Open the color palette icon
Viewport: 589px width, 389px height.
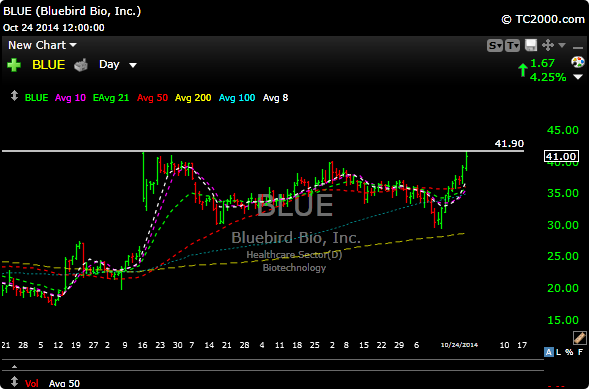click(578, 62)
